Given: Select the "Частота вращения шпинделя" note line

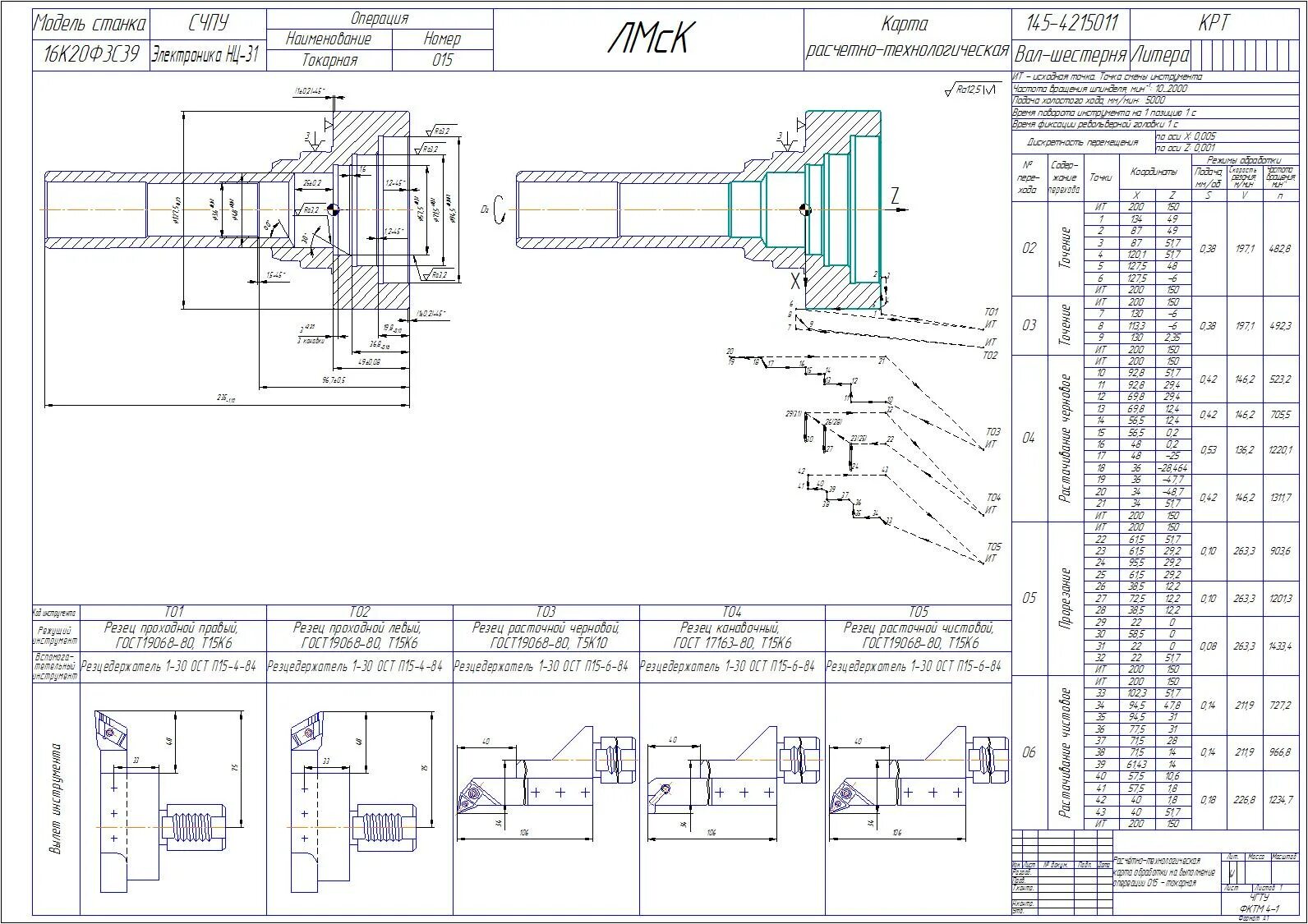Looking at the screenshot, I should click(1100, 89).
